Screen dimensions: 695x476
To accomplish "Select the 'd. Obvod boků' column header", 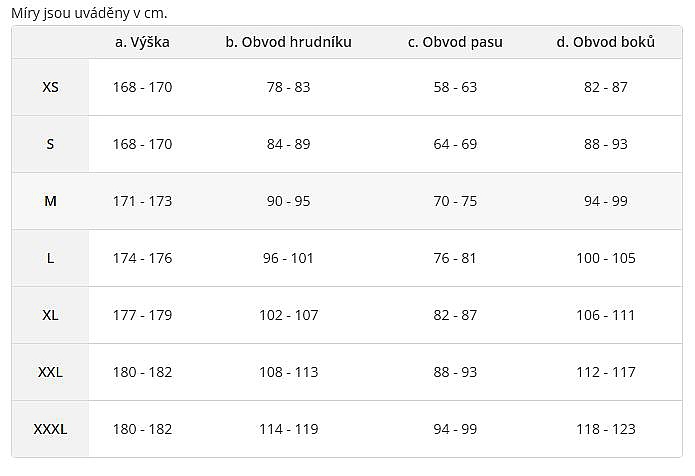I will 605,42.
